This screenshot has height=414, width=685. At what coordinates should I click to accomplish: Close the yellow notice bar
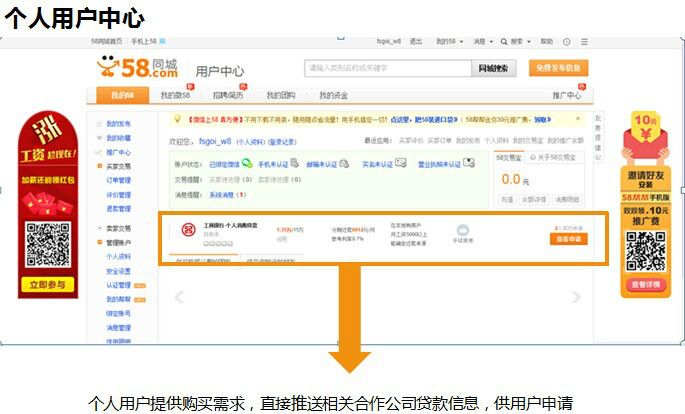pyautogui.click(x=578, y=118)
